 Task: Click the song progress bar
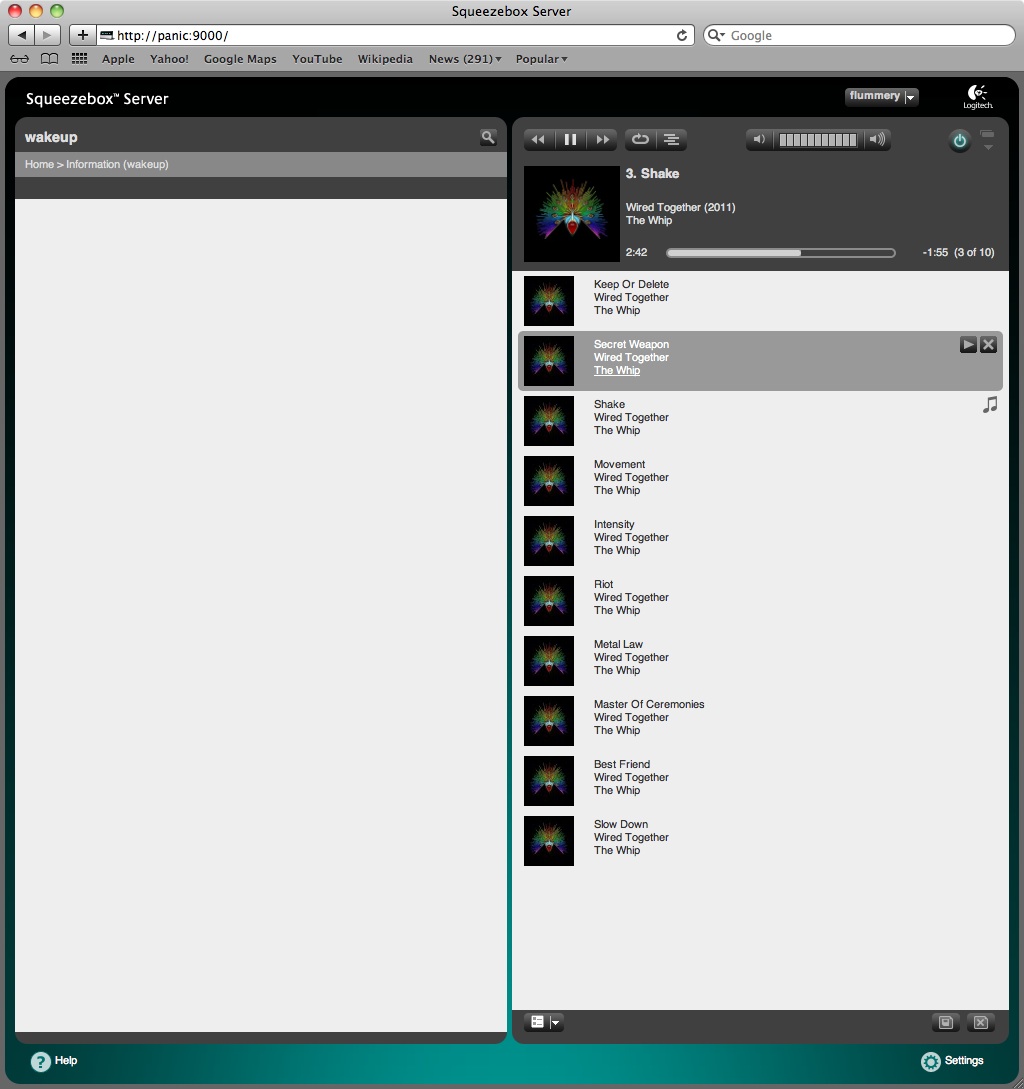(x=780, y=253)
